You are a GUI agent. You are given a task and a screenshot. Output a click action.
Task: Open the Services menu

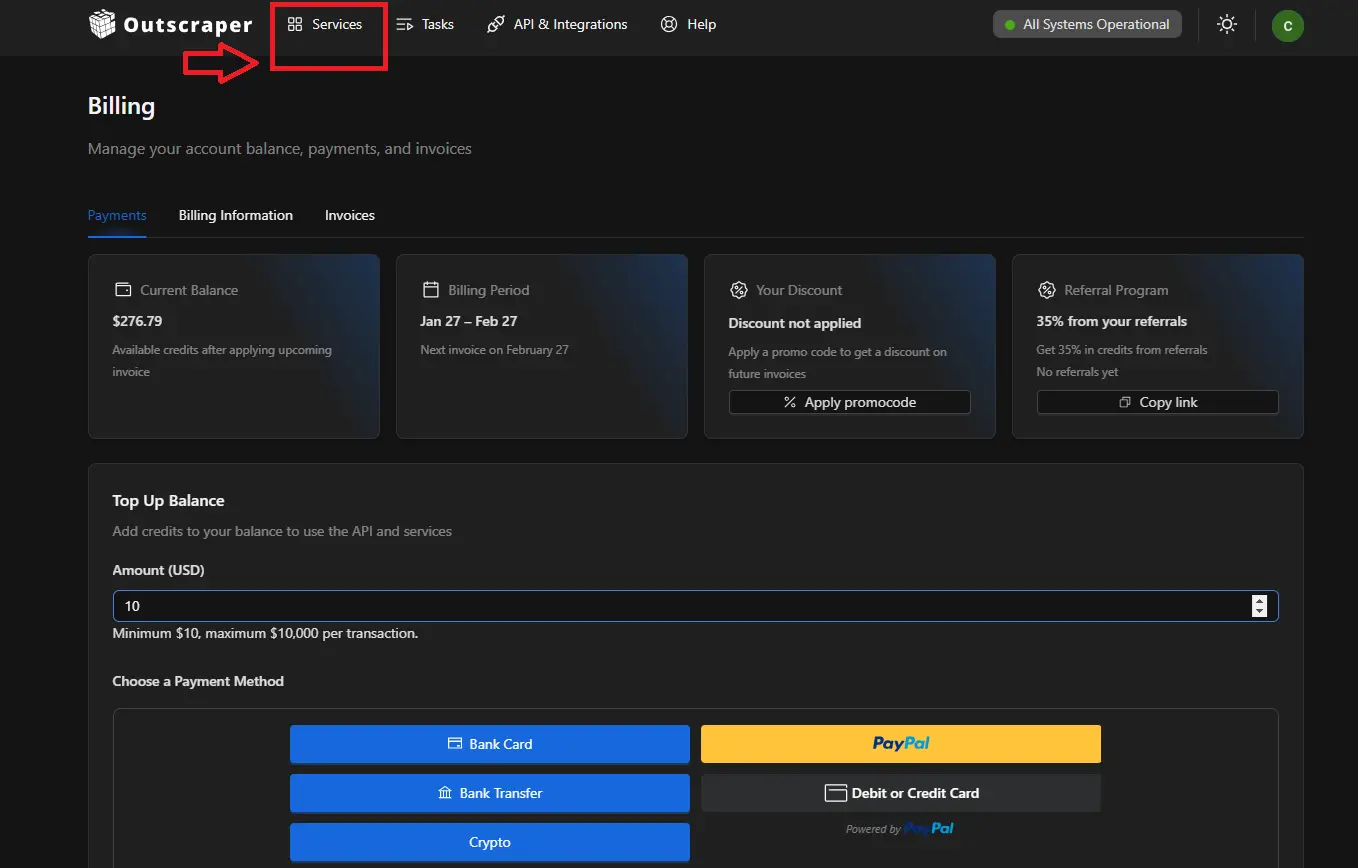(325, 24)
